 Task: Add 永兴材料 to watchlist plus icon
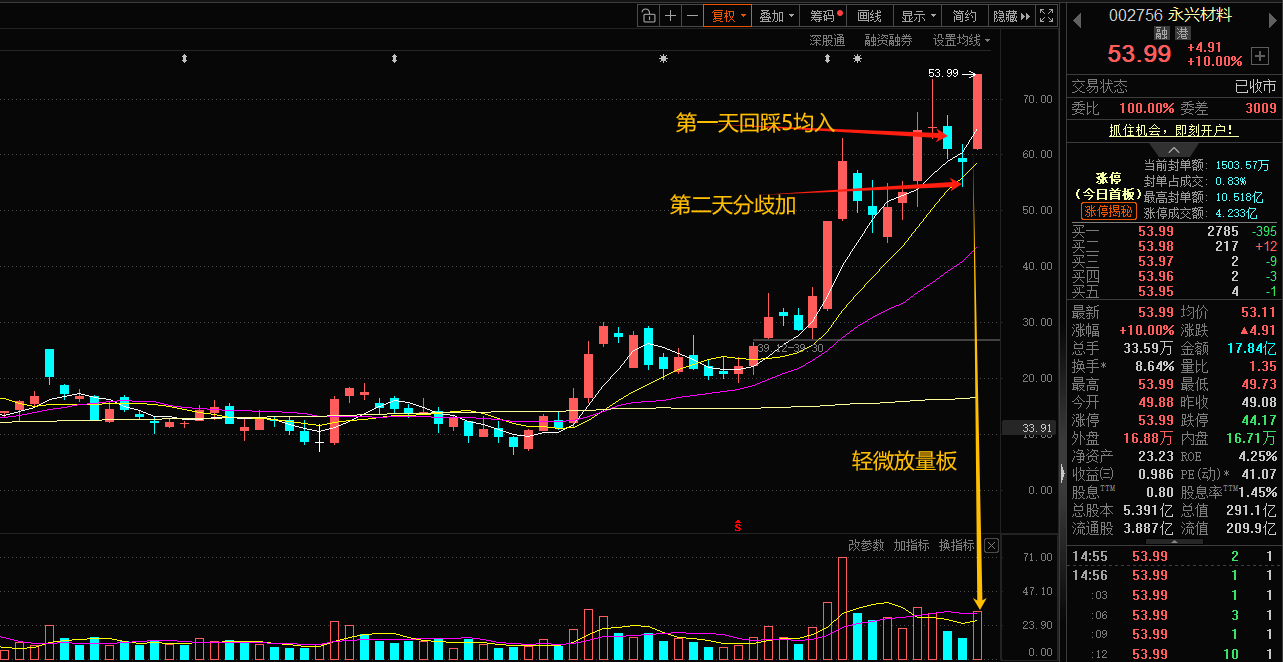pos(1260,54)
